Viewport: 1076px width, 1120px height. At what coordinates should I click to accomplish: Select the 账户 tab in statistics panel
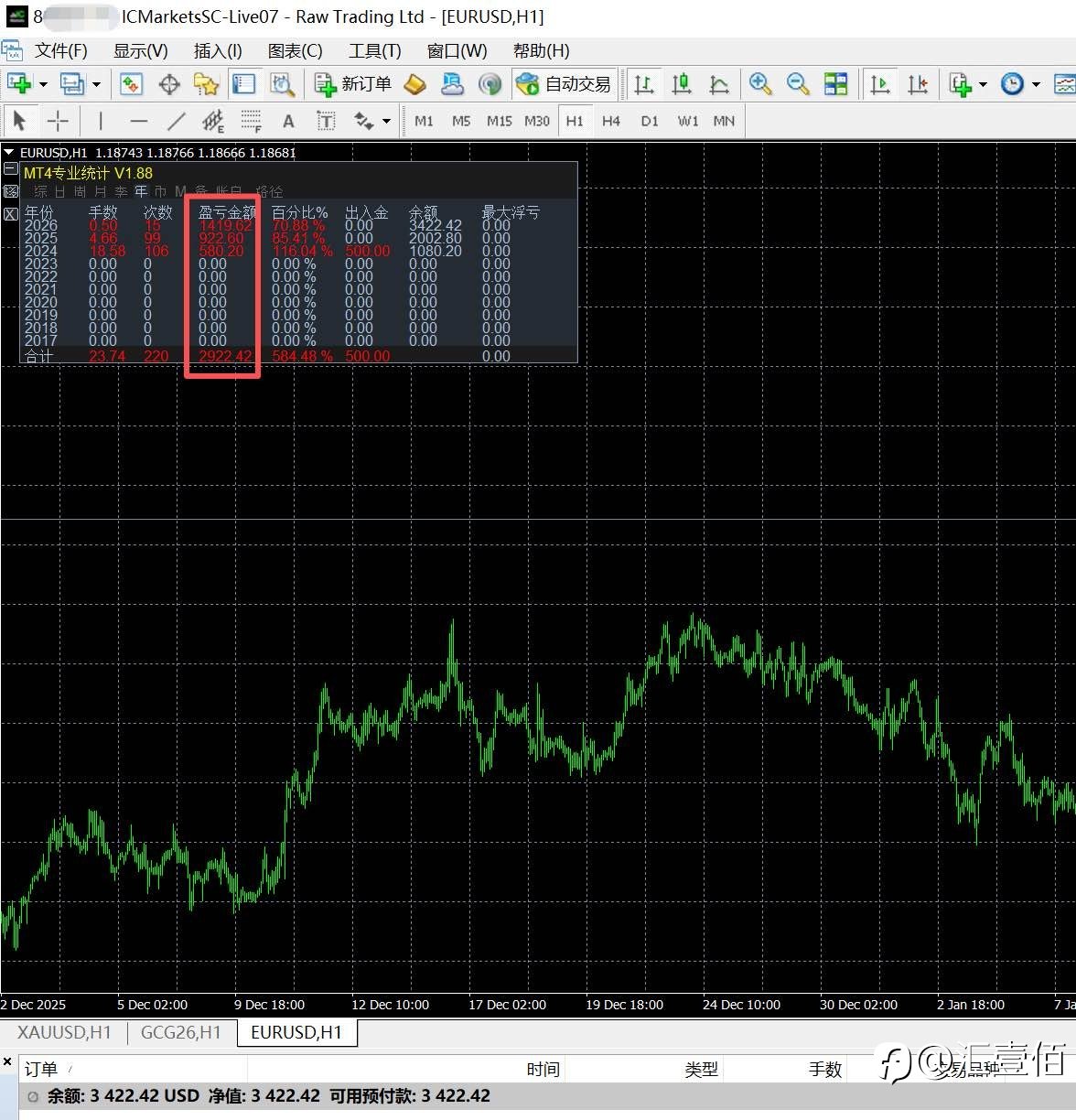[x=229, y=191]
